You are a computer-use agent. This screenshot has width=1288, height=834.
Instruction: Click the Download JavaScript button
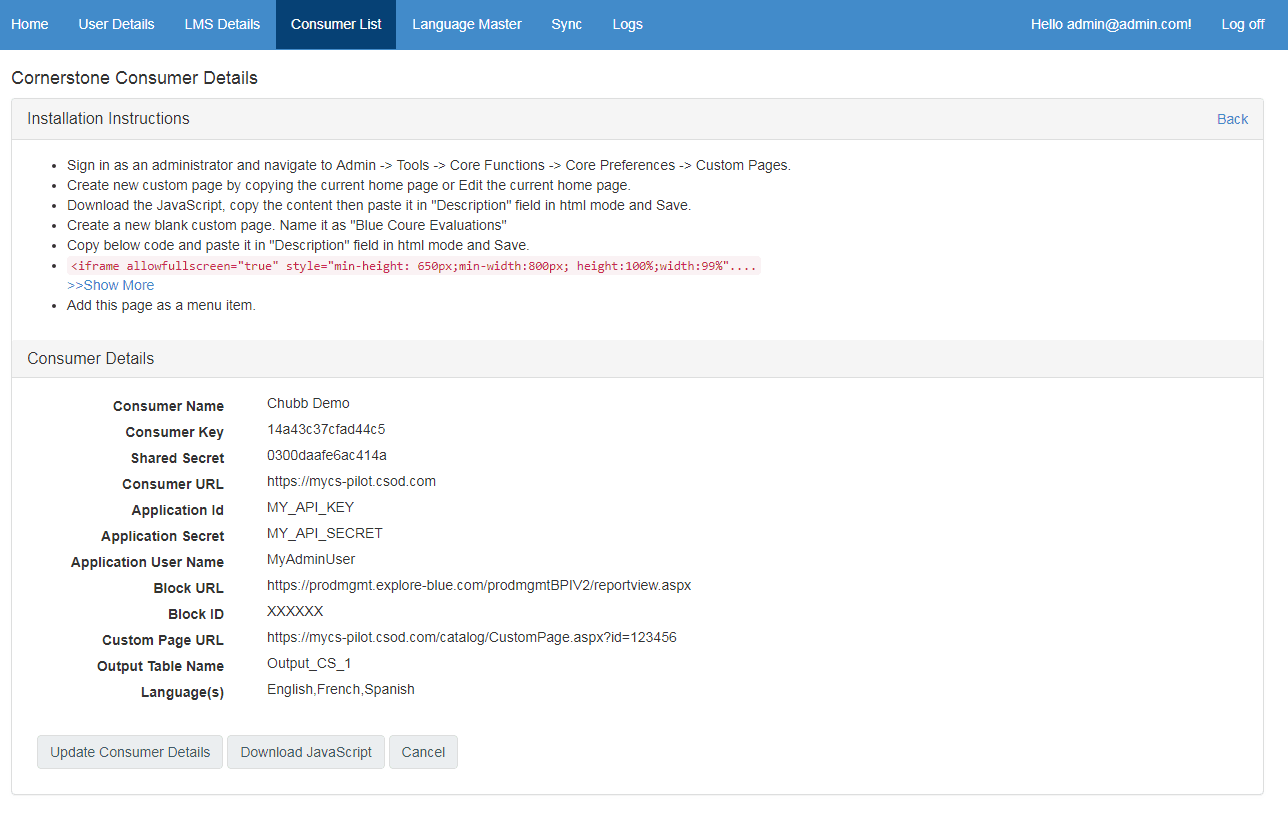(x=306, y=752)
